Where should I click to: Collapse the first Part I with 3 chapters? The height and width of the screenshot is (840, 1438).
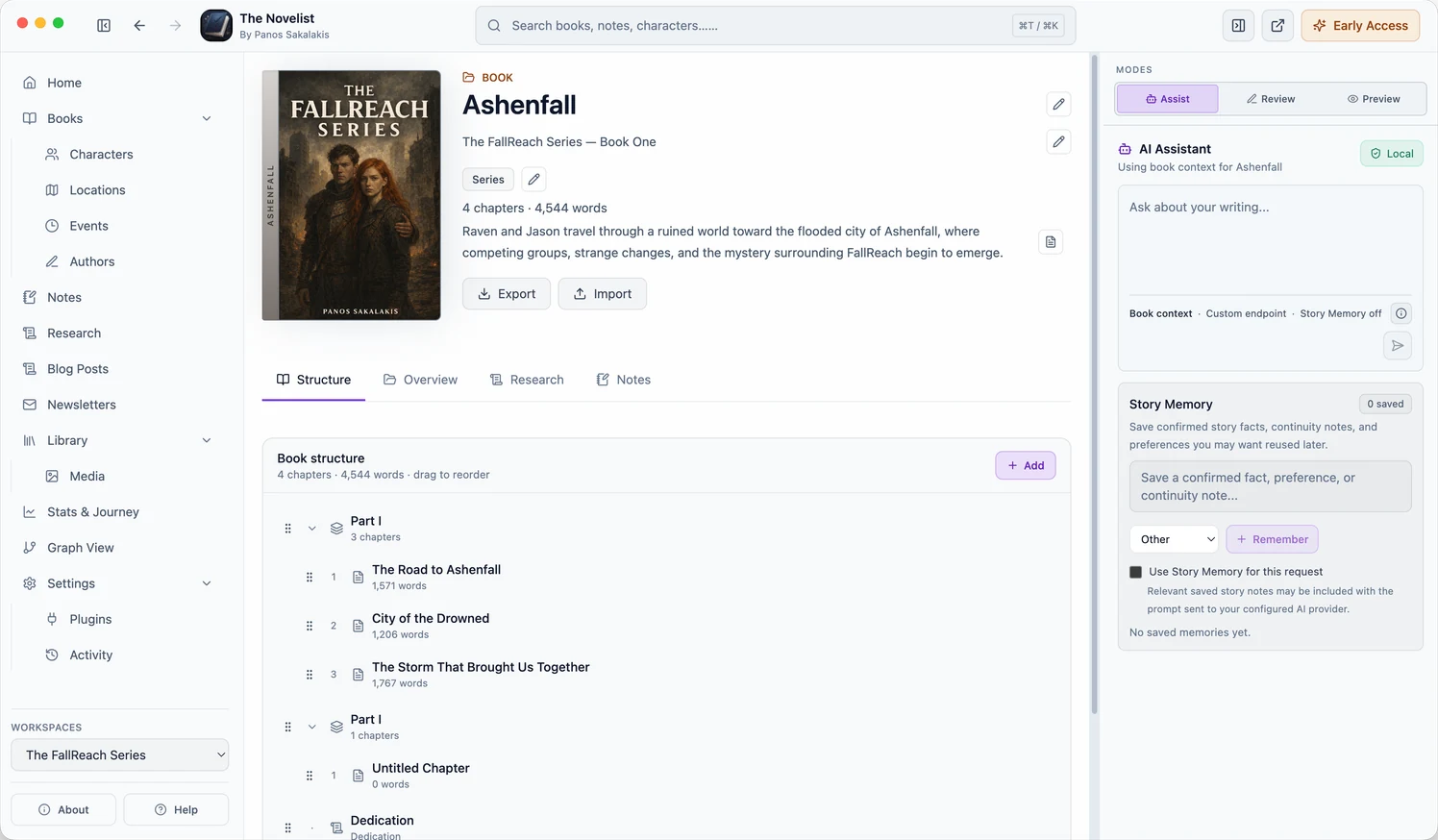311,529
